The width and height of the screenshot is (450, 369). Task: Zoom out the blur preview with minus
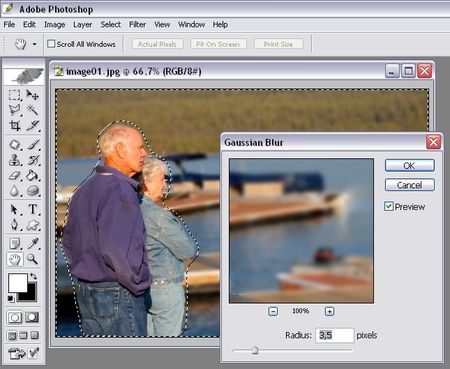(x=273, y=311)
